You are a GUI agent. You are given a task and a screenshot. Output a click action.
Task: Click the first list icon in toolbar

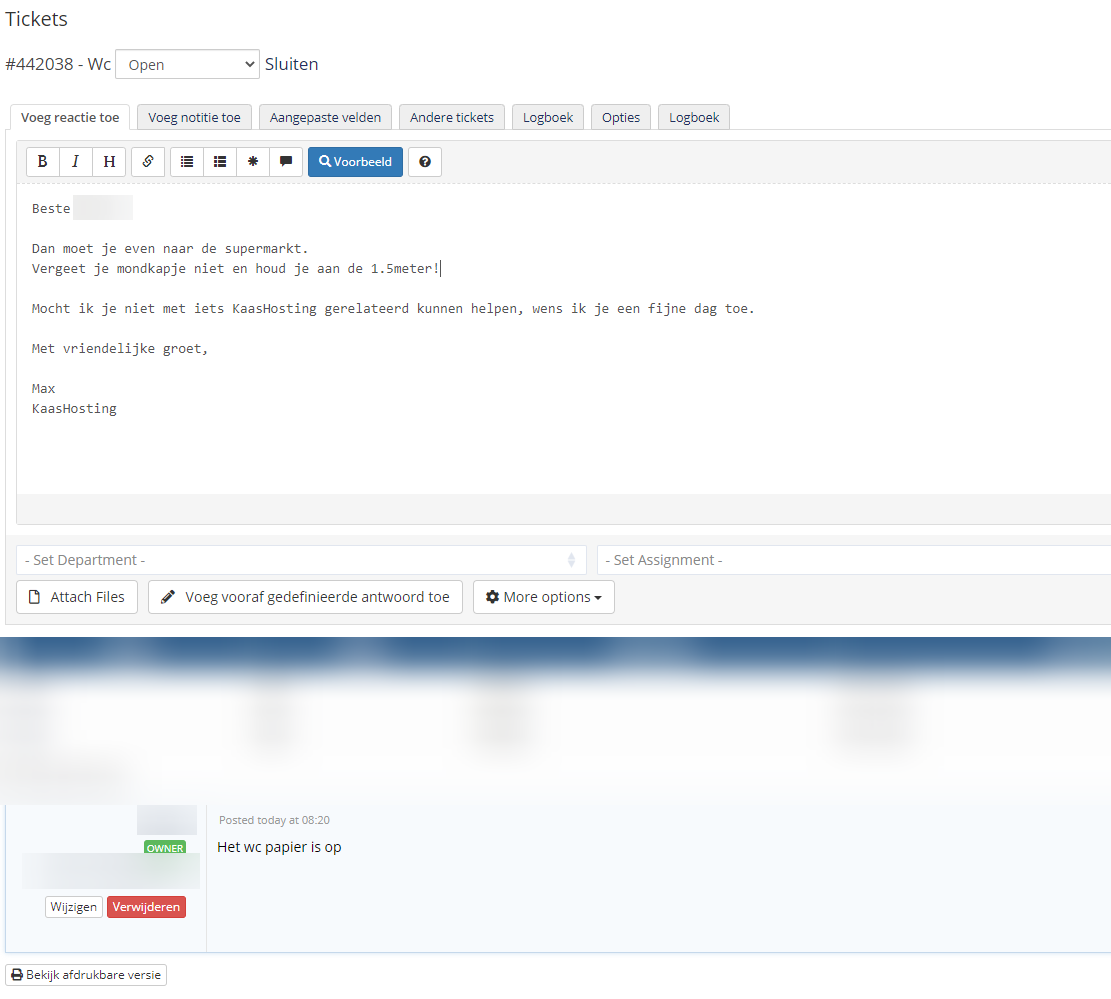(x=186, y=162)
